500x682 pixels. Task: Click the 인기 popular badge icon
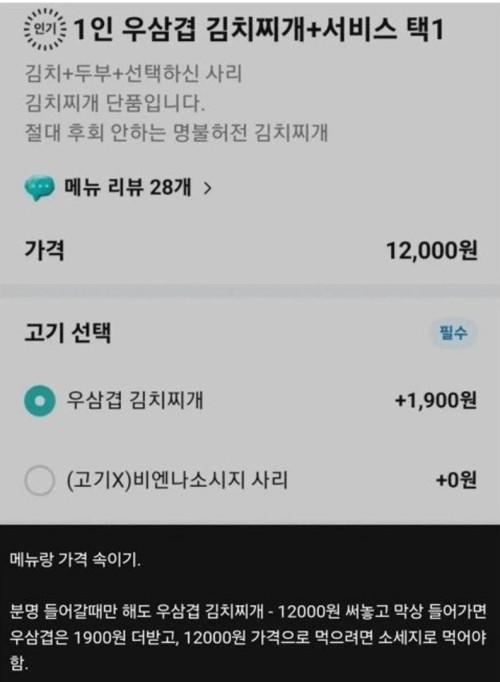point(45,29)
